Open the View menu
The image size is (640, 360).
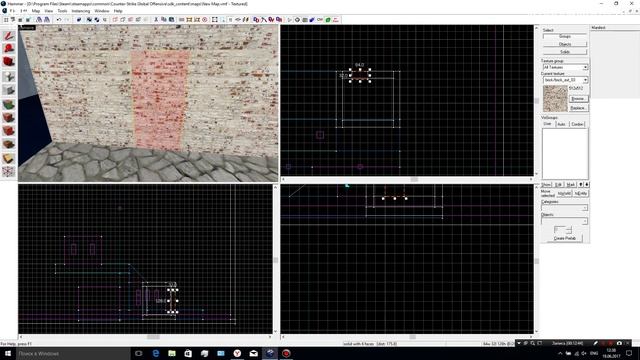click(49, 11)
